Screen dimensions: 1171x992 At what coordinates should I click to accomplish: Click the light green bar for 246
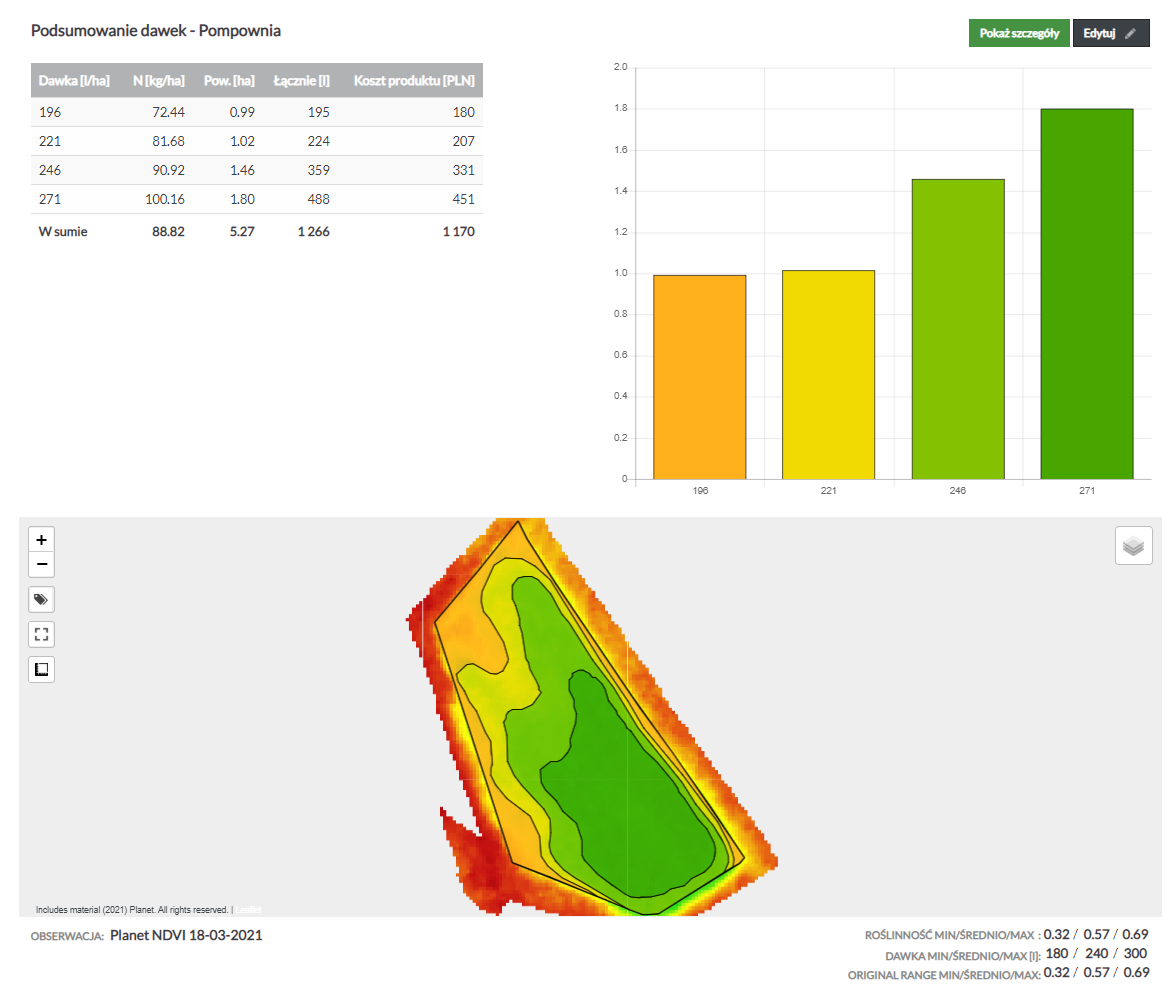click(957, 330)
